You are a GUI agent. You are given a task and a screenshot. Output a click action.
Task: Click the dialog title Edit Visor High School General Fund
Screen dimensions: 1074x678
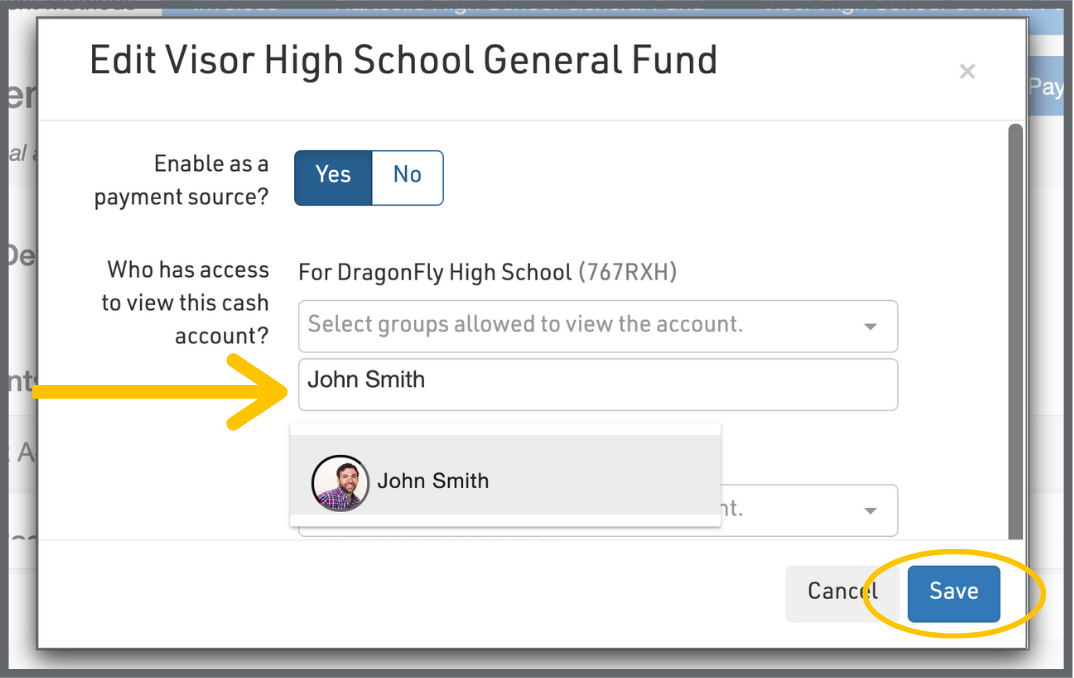click(403, 61)
